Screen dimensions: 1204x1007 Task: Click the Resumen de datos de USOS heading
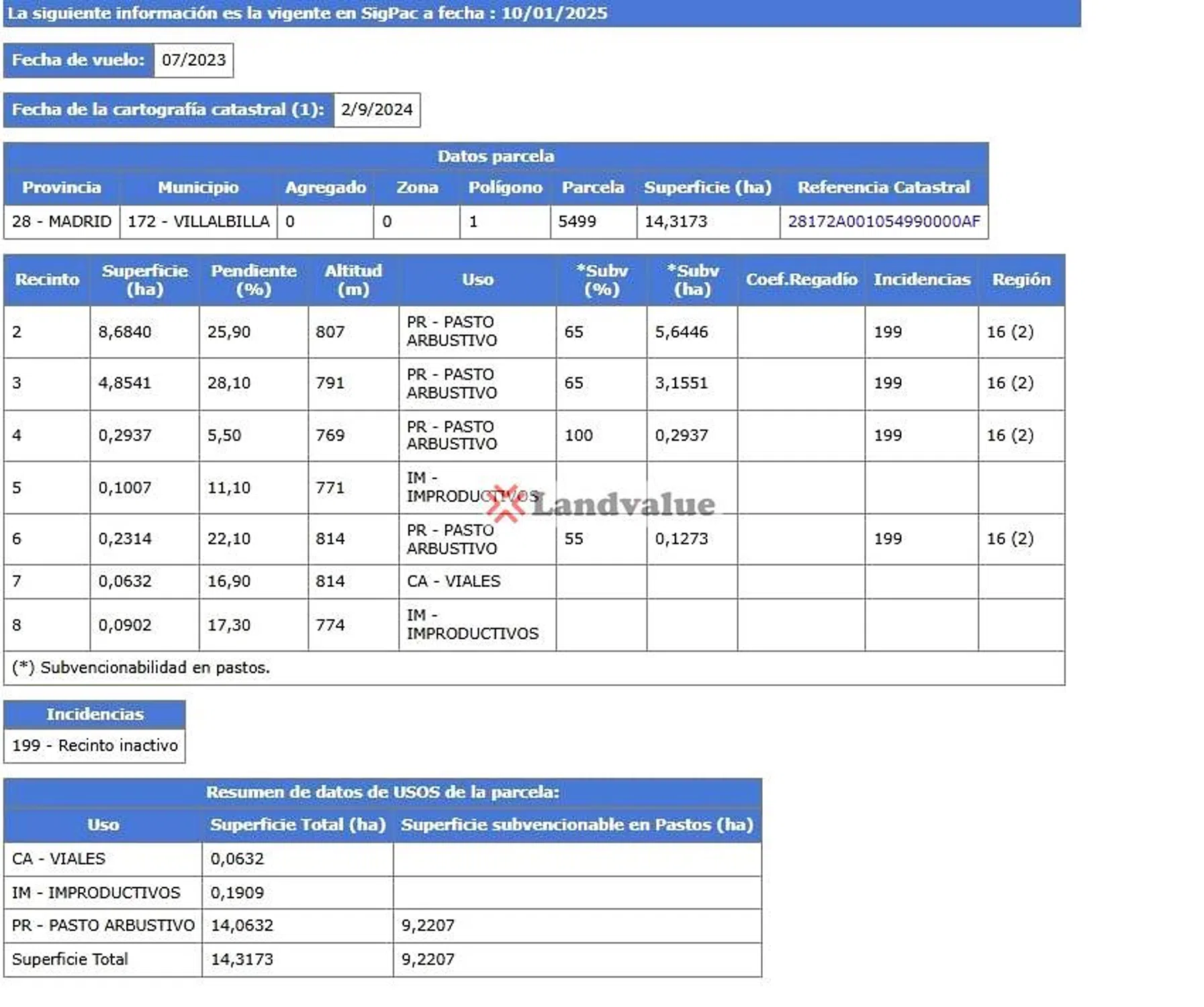[x=382, y=792]
